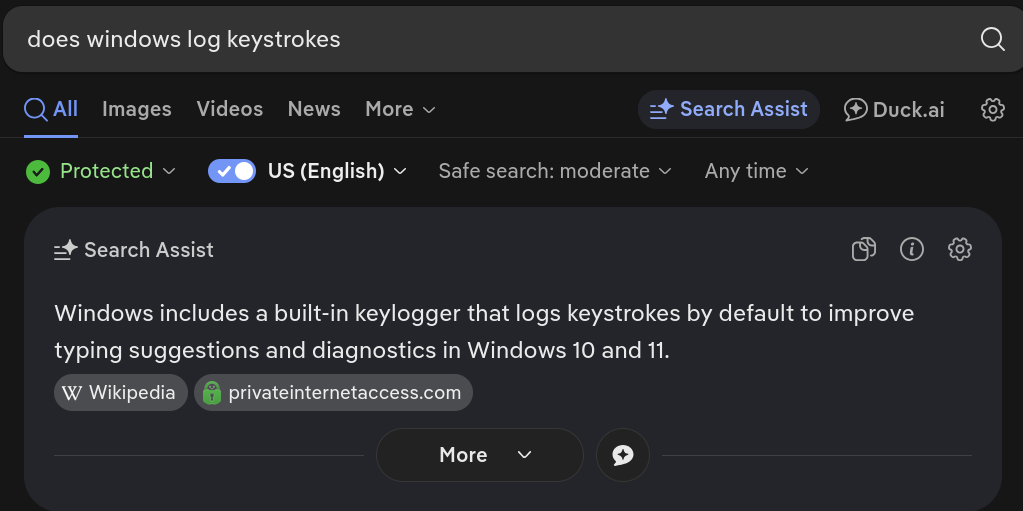This screenshot has width=1023, height=511.
Task: Open the Wikipedia source link
Action: pos(121,393)
